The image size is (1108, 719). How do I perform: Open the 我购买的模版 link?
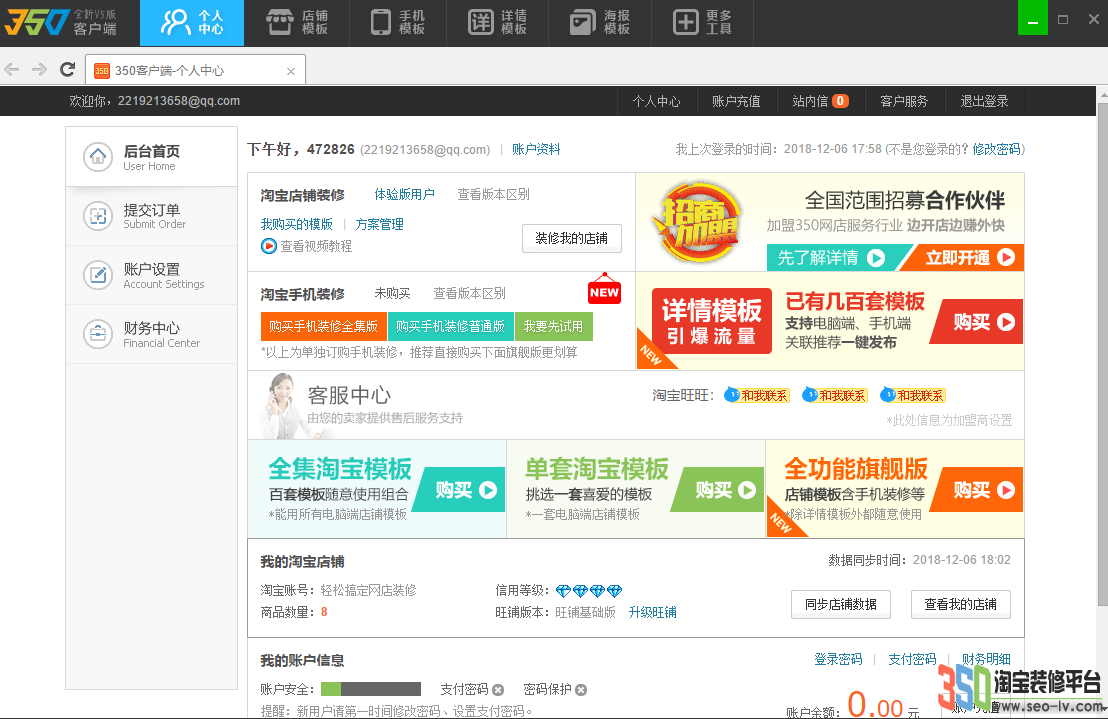click(297, 224)
